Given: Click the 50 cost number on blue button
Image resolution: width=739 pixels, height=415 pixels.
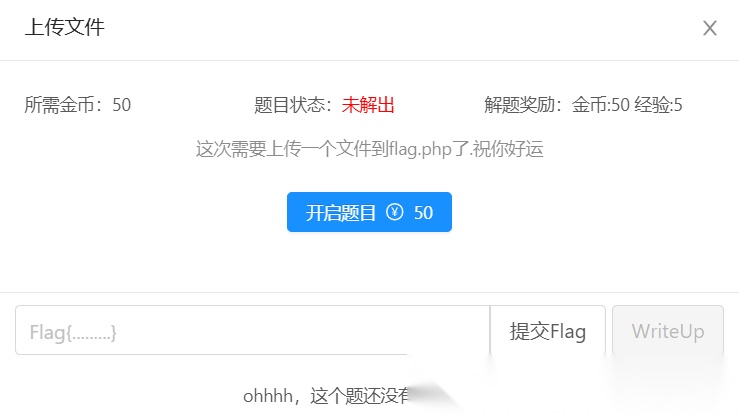Looking at the screenshot, I should (423, 212).
